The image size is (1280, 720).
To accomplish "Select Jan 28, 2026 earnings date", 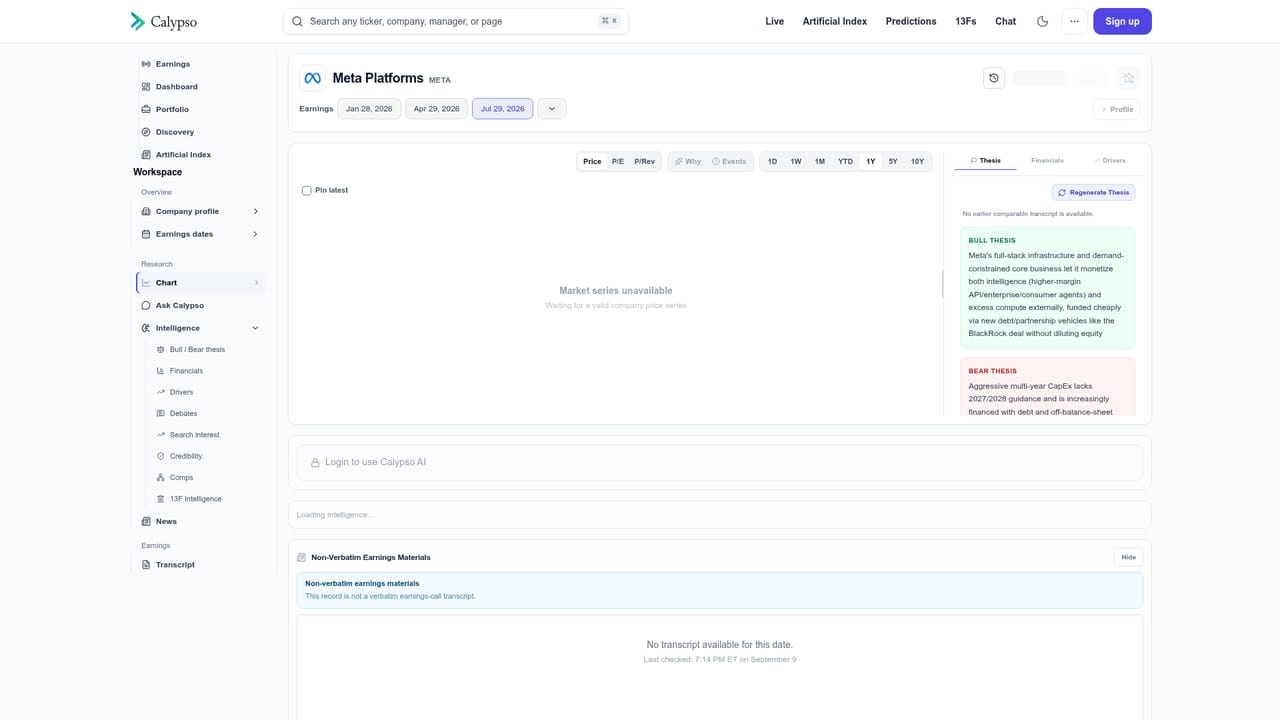I will click(369, 109).
